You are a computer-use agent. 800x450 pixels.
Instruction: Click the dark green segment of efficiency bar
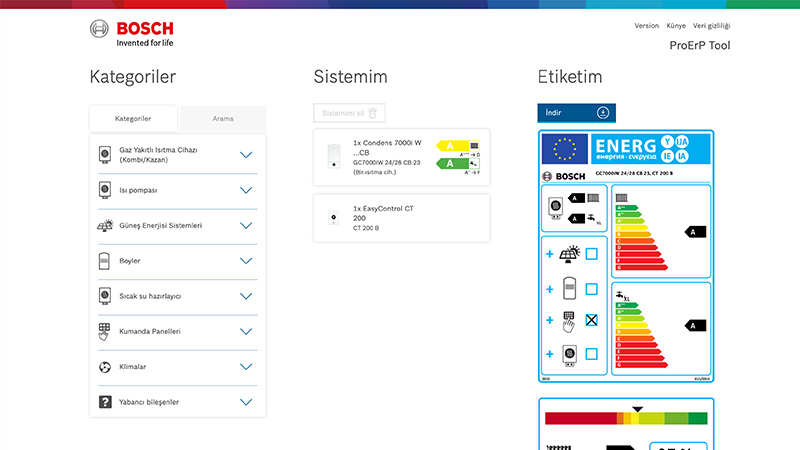(x=697, y=419)
